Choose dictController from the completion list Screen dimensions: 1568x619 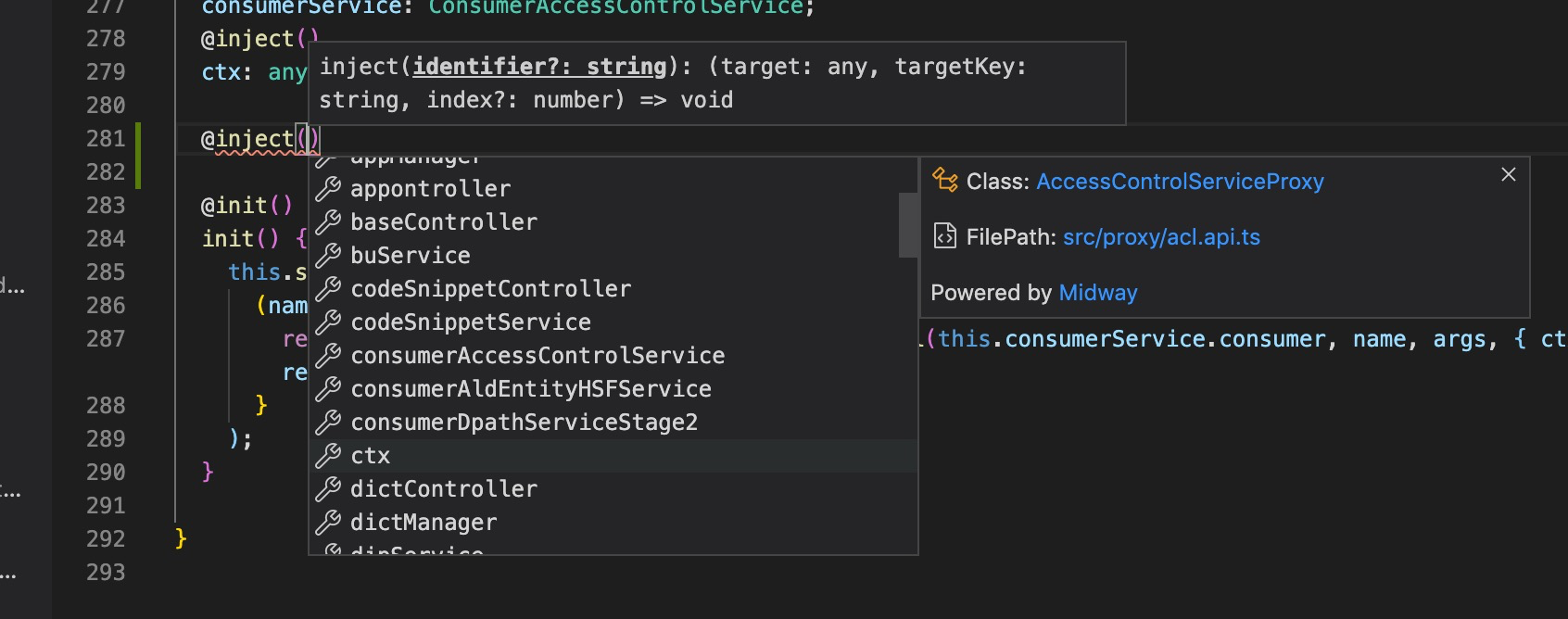pos(444,489)
